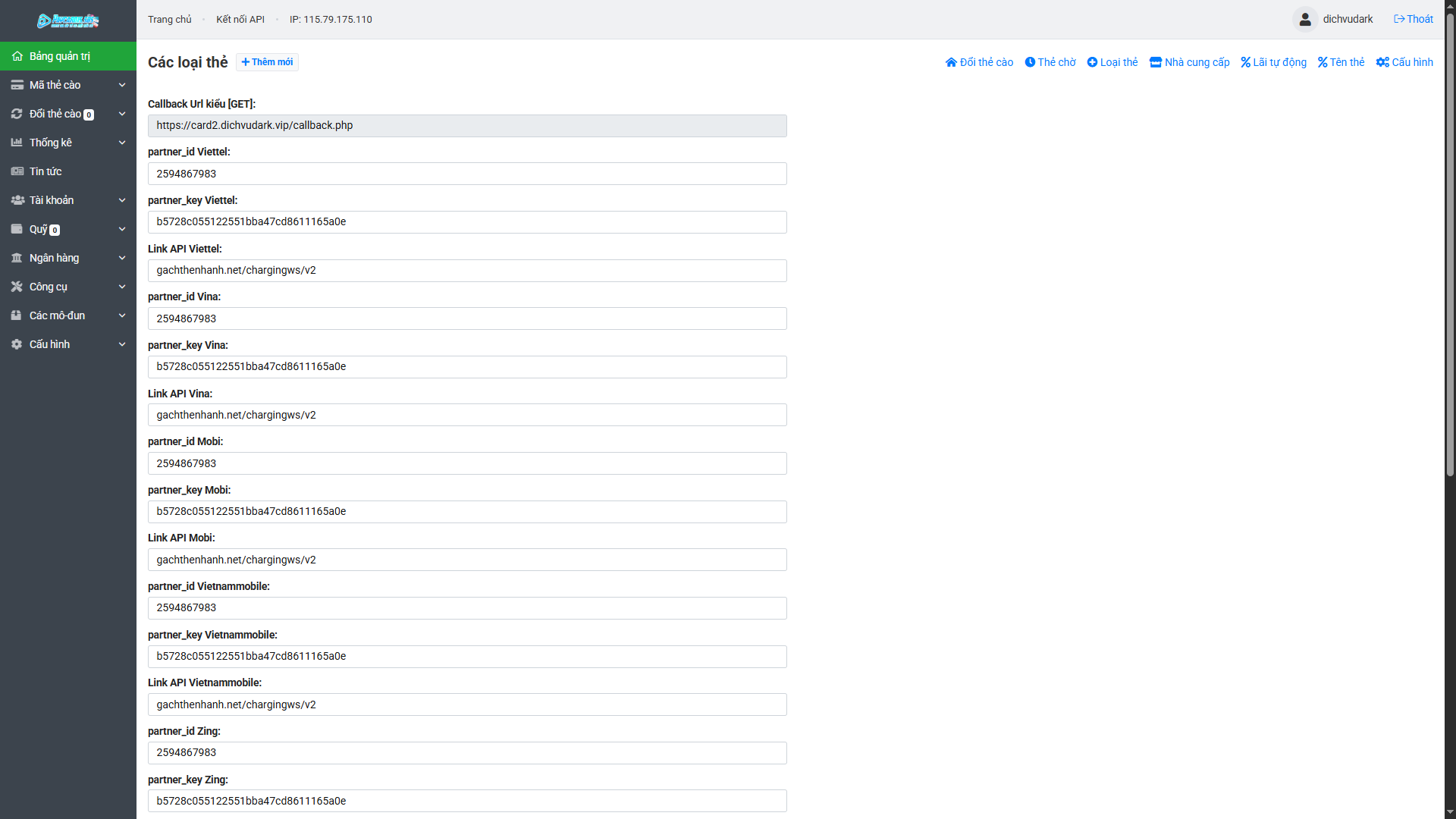Click the page vertical scrollbar thumb

click(x=1450, y=243)
